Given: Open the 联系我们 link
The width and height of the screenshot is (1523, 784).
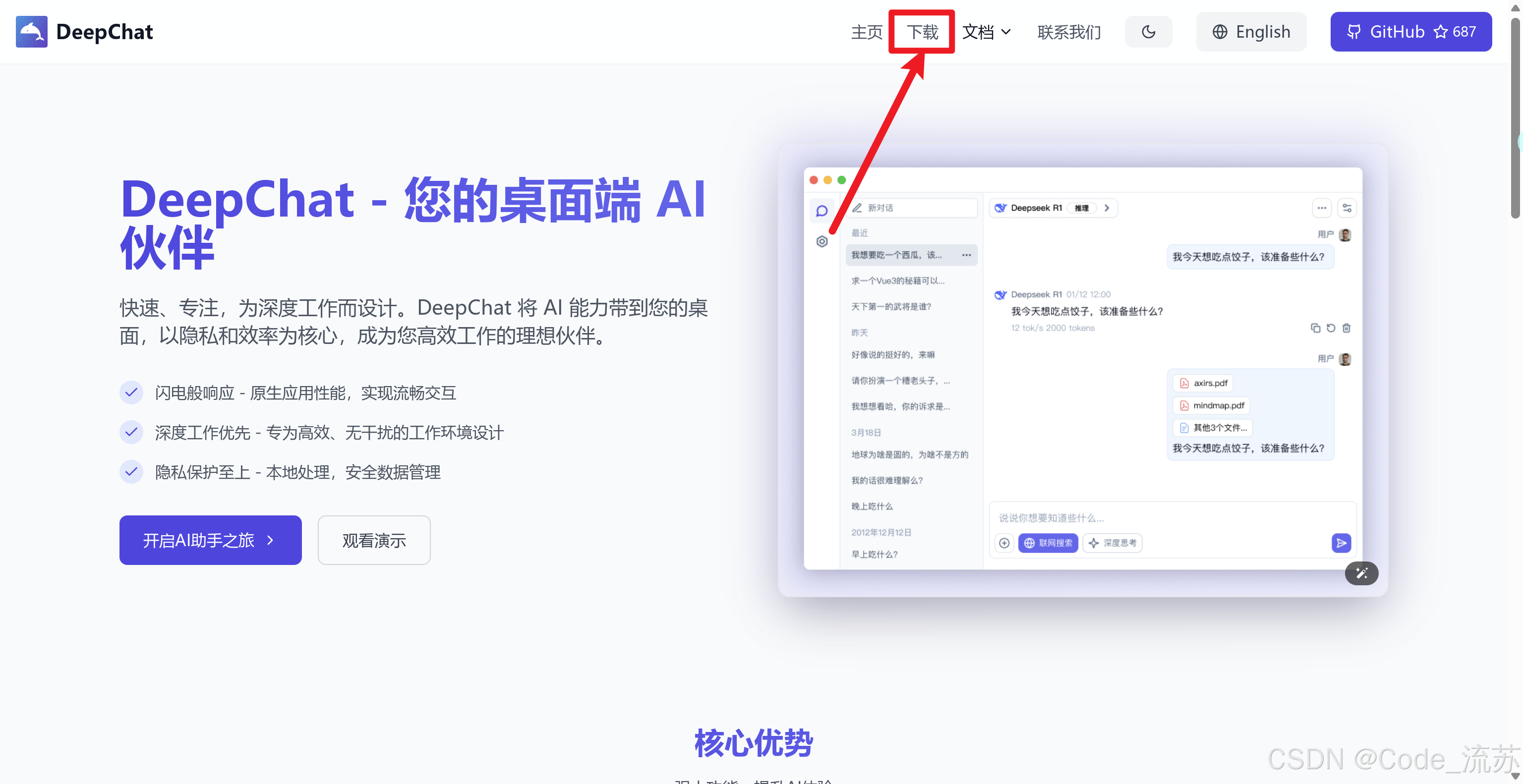Looking at the screenshot, I should [x=1068, y=32].
